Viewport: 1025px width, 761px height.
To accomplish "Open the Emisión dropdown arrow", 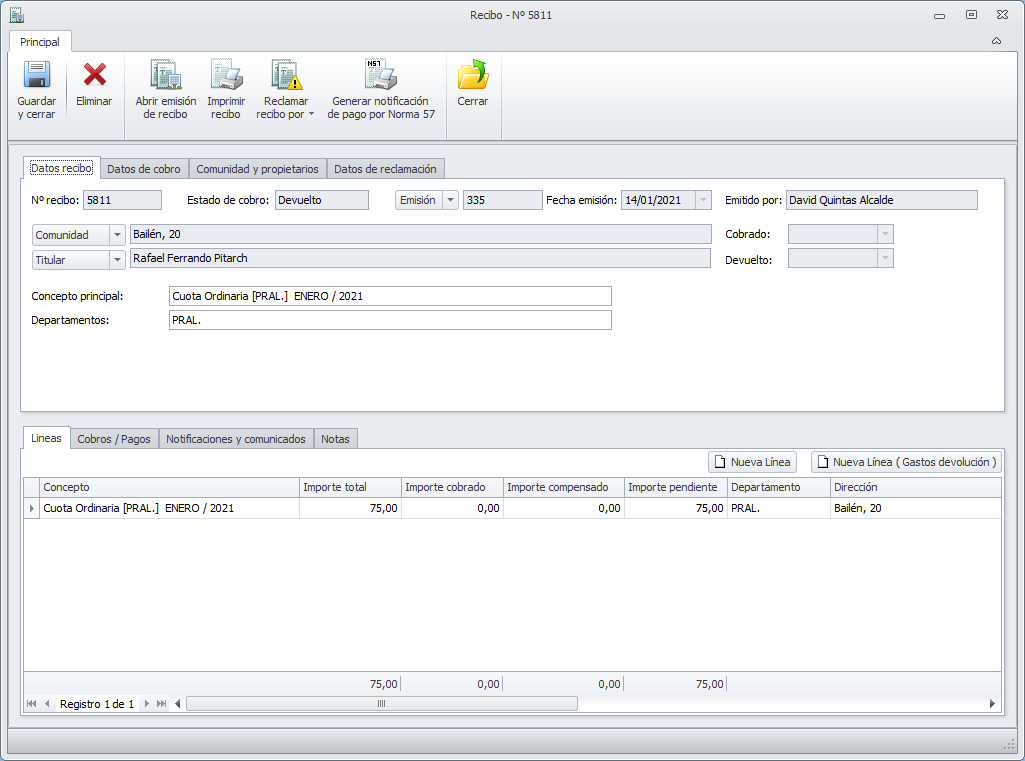I will pyautogui.click(x=450, y=200).
